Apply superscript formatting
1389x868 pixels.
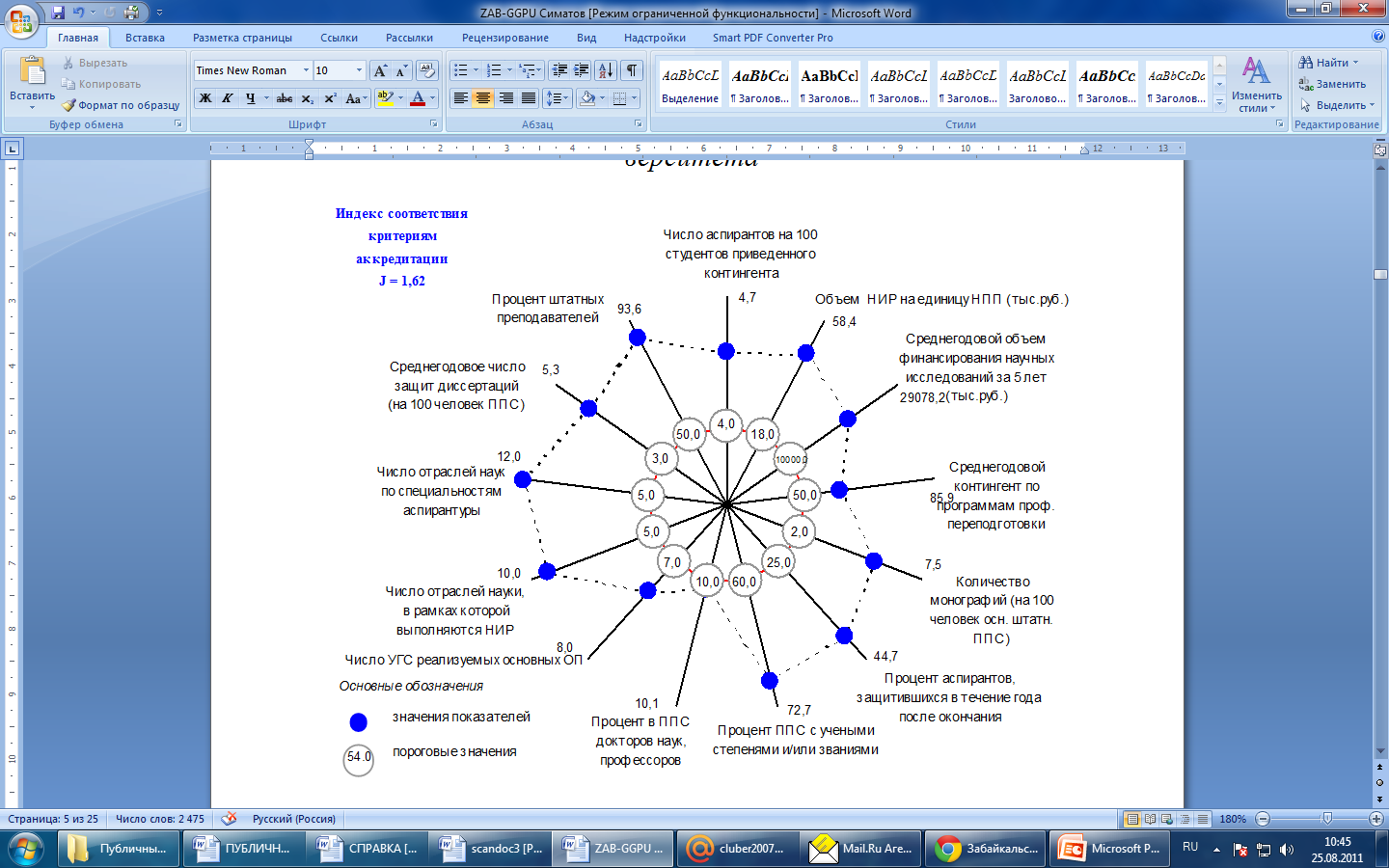[330, 98]
